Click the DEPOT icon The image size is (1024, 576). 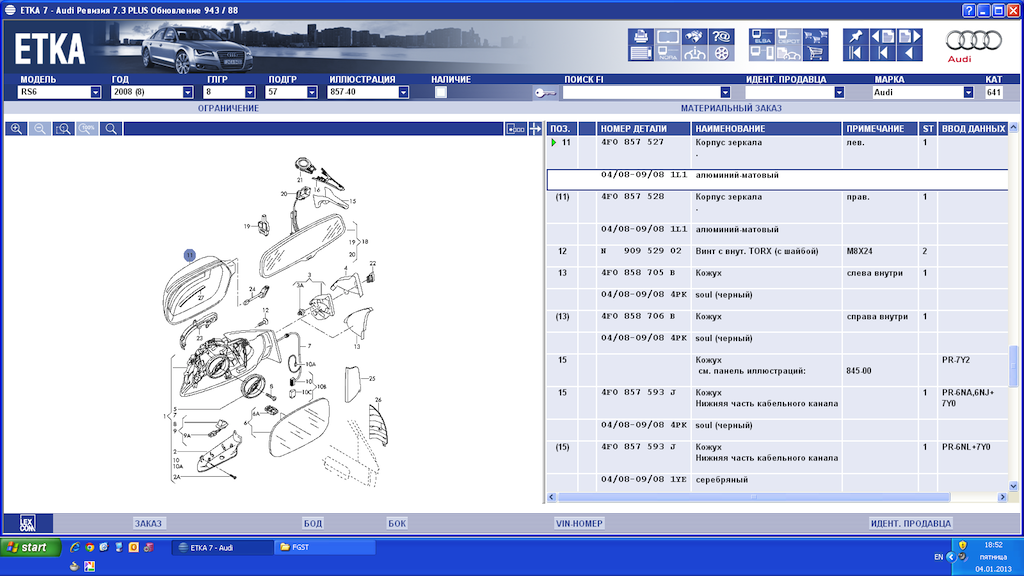[789, 36]
